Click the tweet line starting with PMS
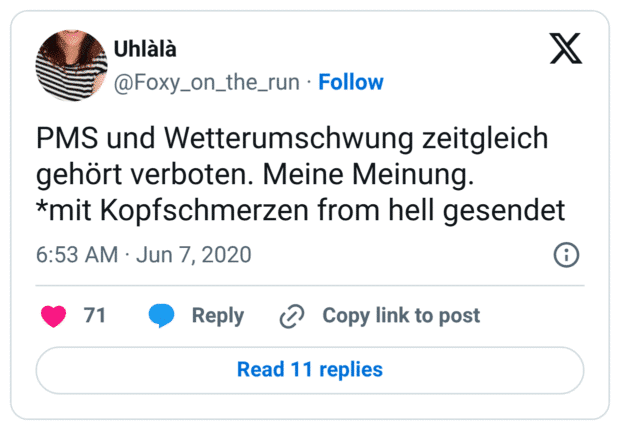 pyautogui.click(x=292, y=135)
